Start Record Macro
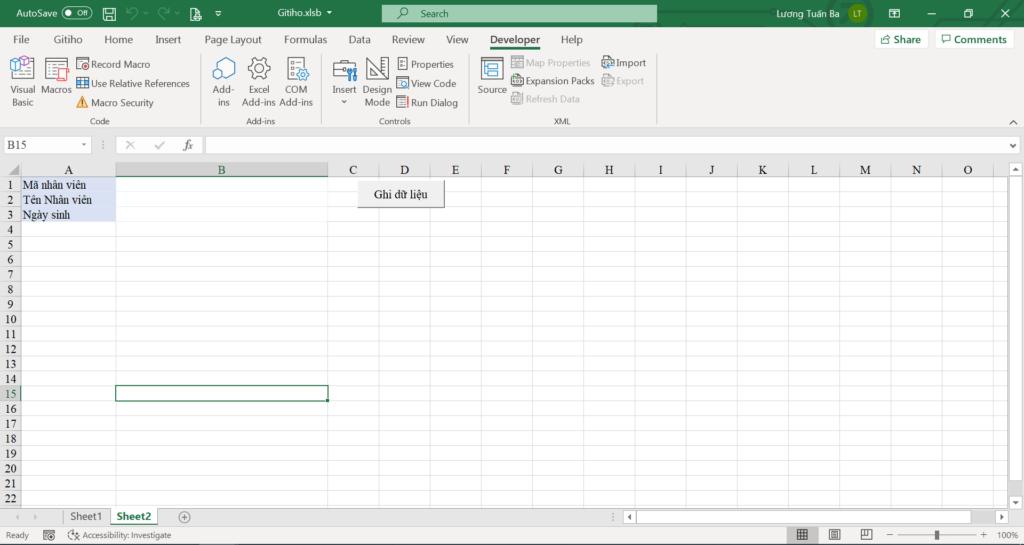This screenshot has height=545, width=1024. click(113, 64)
